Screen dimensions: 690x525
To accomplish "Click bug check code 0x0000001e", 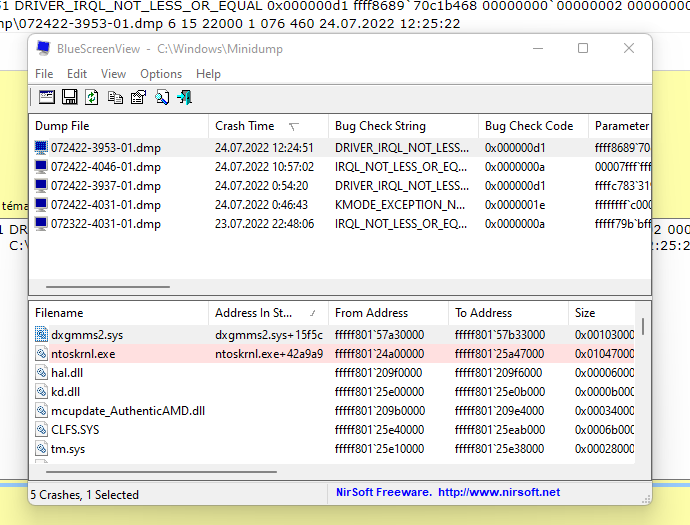I will [x=515, y=205].
